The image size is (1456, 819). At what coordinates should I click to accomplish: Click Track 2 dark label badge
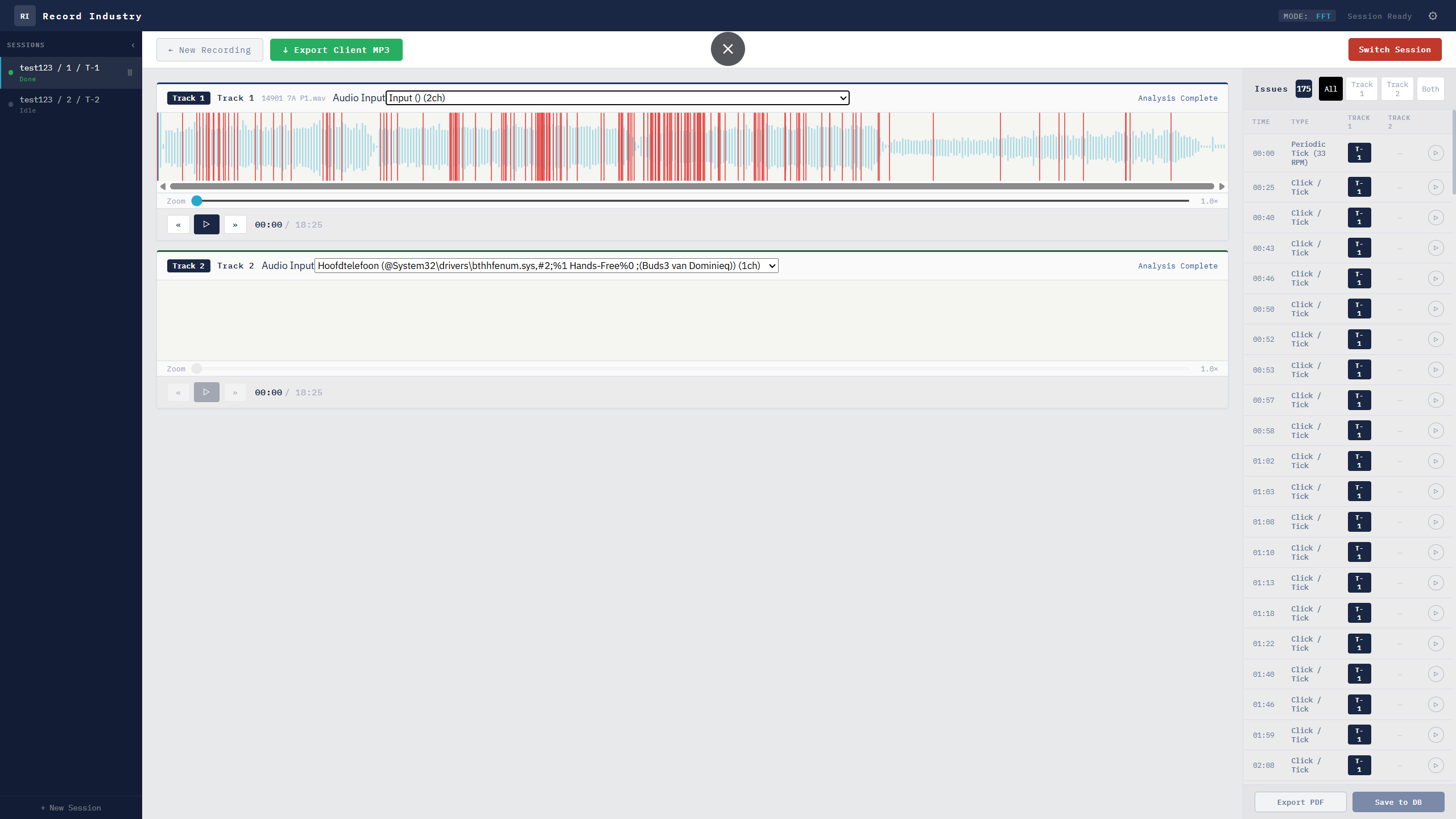tap(188, 266)
